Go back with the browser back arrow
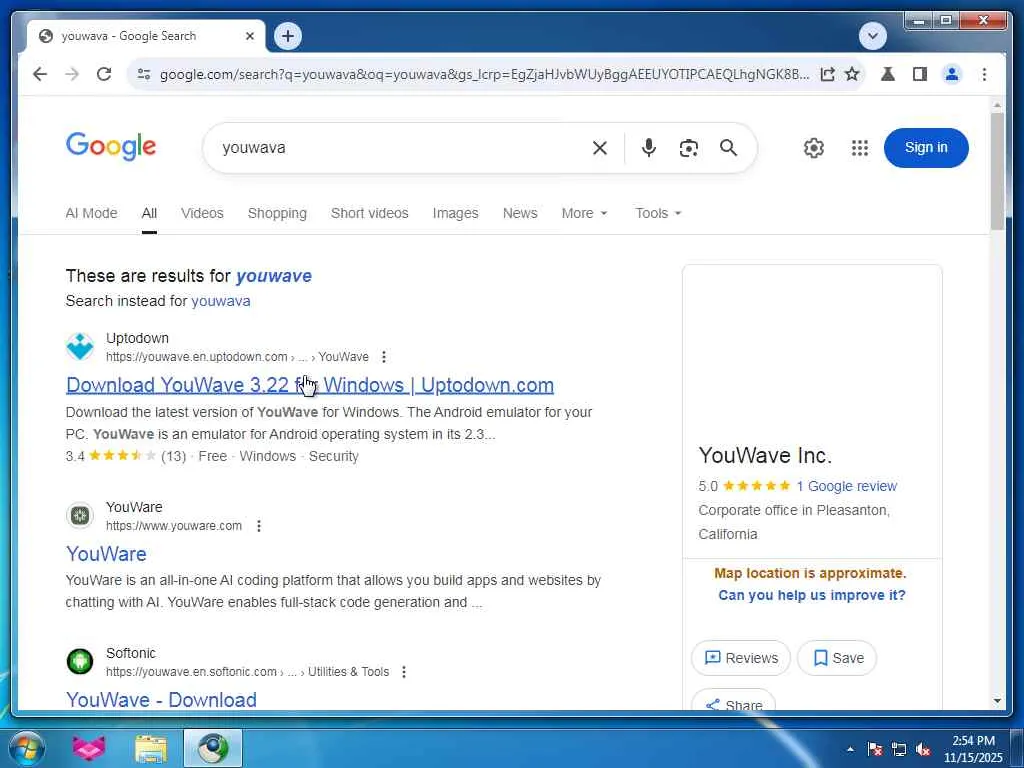The width and height of the screenshot is (1024, 768). tap(40, 74)
